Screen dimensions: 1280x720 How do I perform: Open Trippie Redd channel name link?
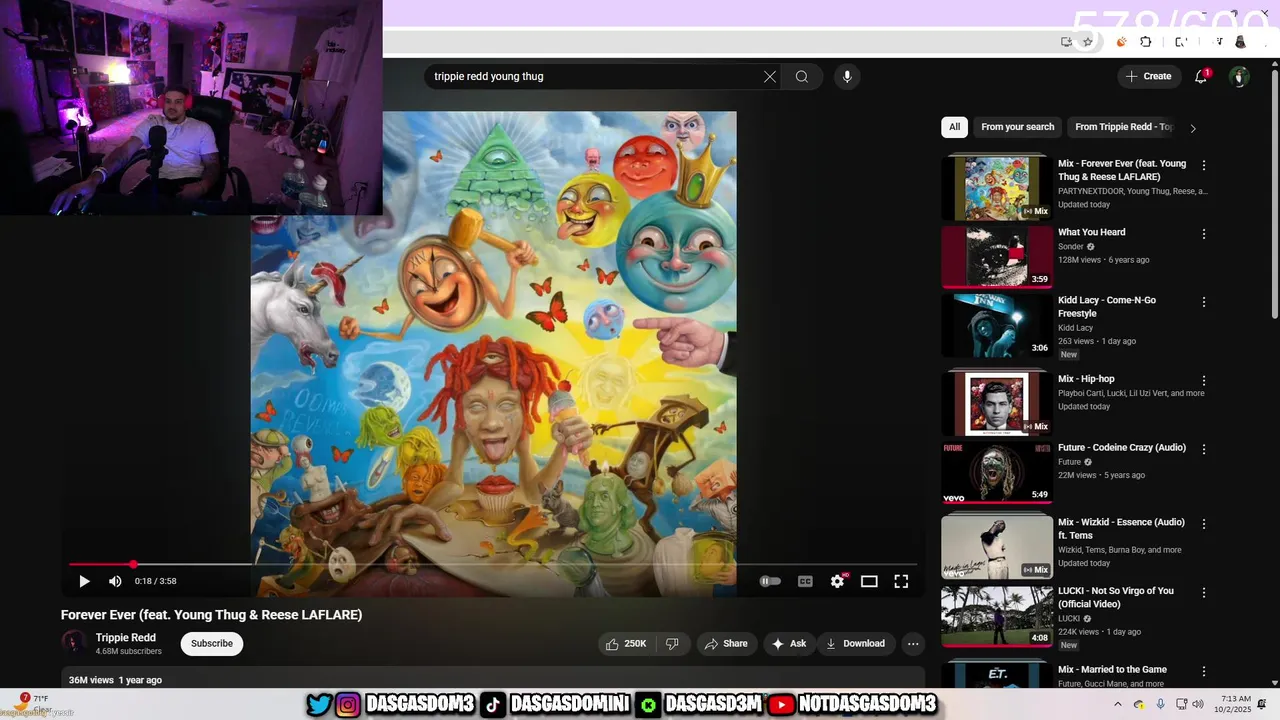click(x=126, y=638)
